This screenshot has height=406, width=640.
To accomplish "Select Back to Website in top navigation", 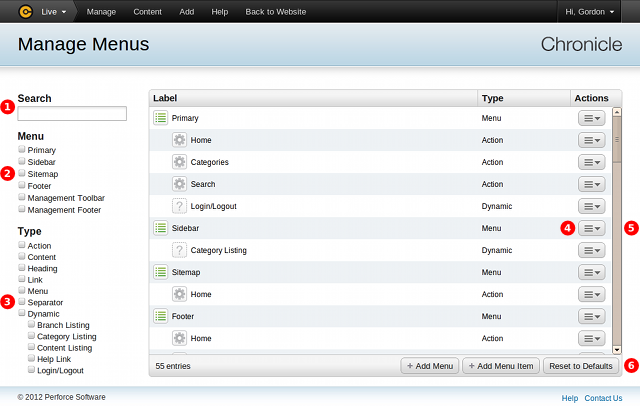I will click(x=275, y=12).
